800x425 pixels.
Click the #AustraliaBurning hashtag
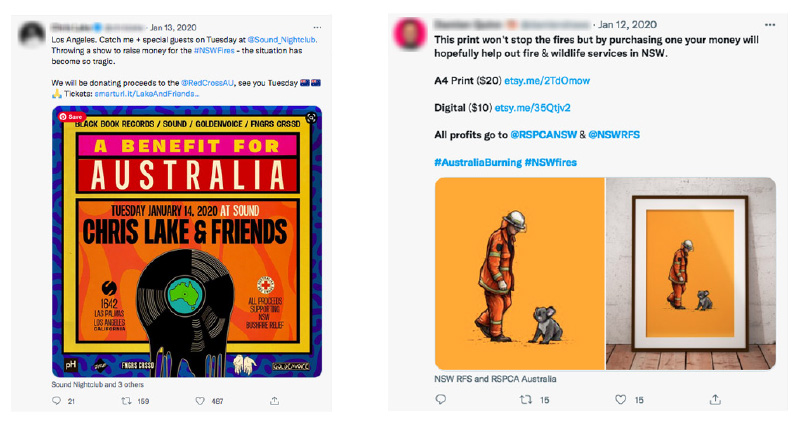point(477,162)
